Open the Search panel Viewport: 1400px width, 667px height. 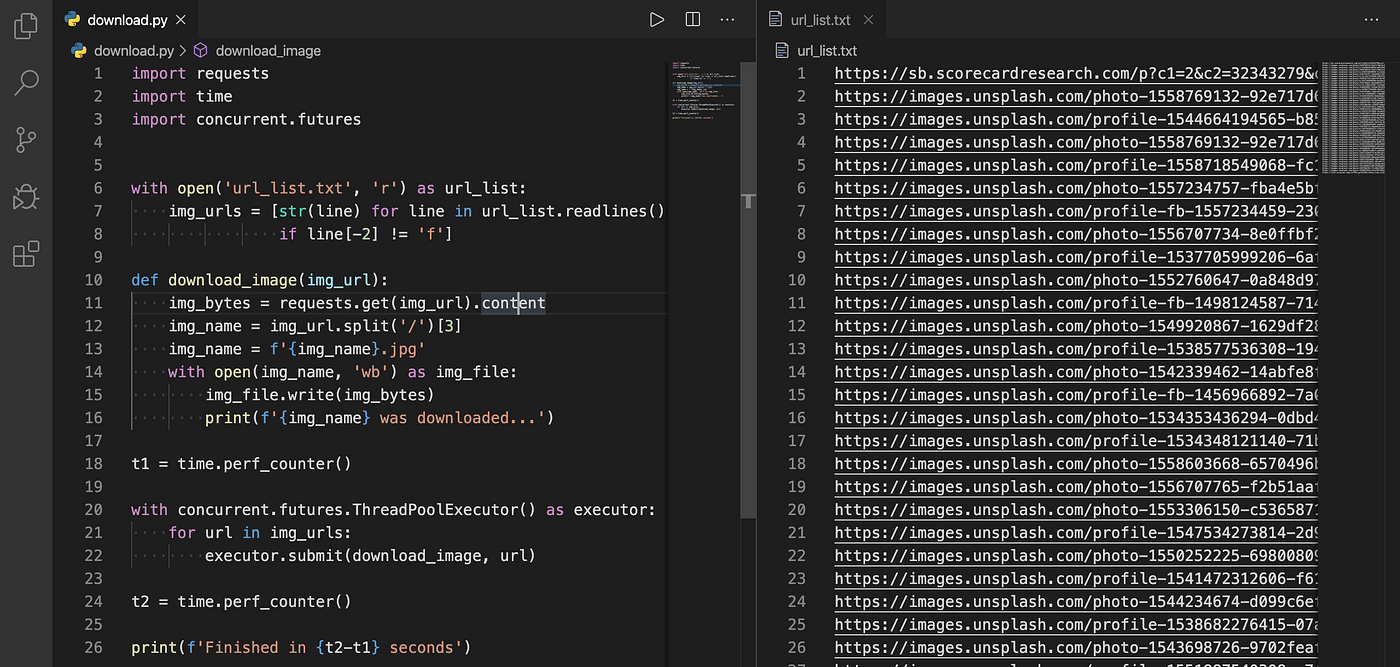coord(25,82)
